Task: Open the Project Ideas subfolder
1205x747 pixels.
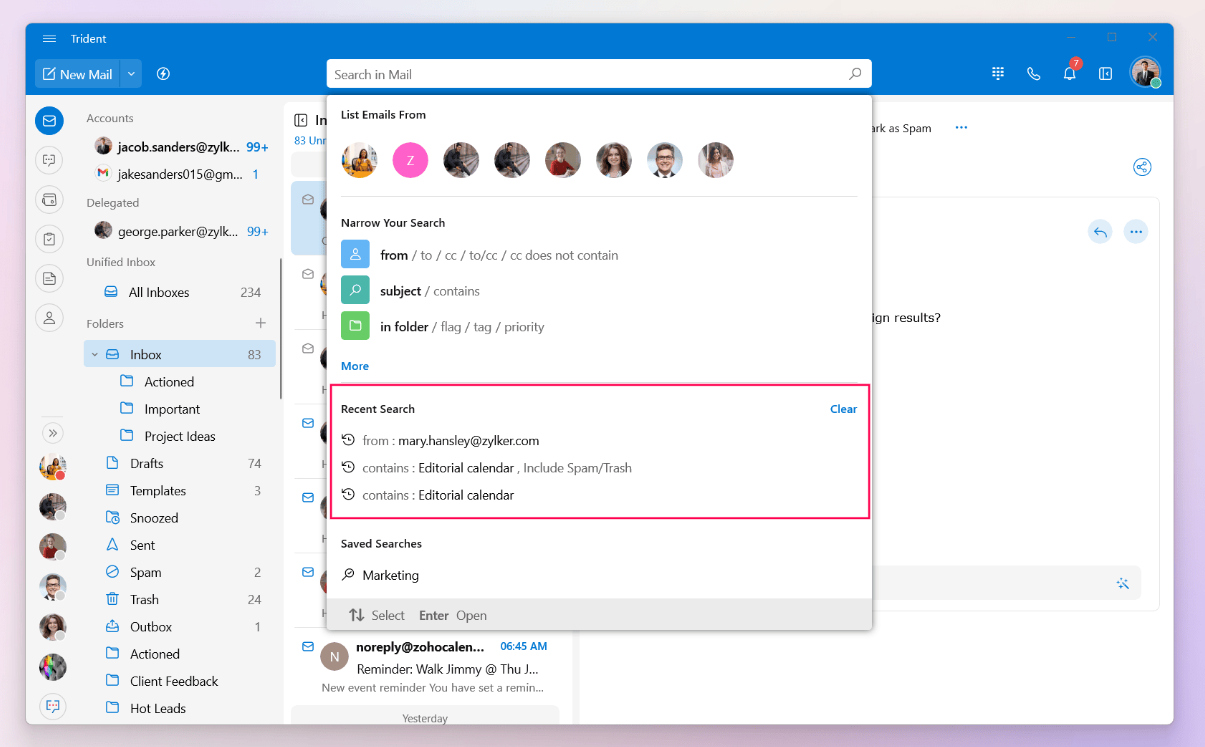Action: [x=179, y=436]
